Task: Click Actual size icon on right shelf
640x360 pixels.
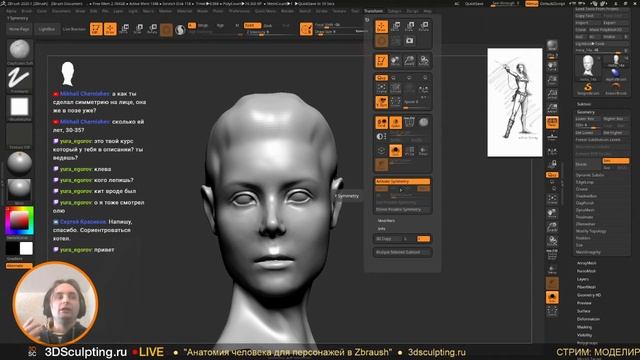Action: (x=552, y=94)
